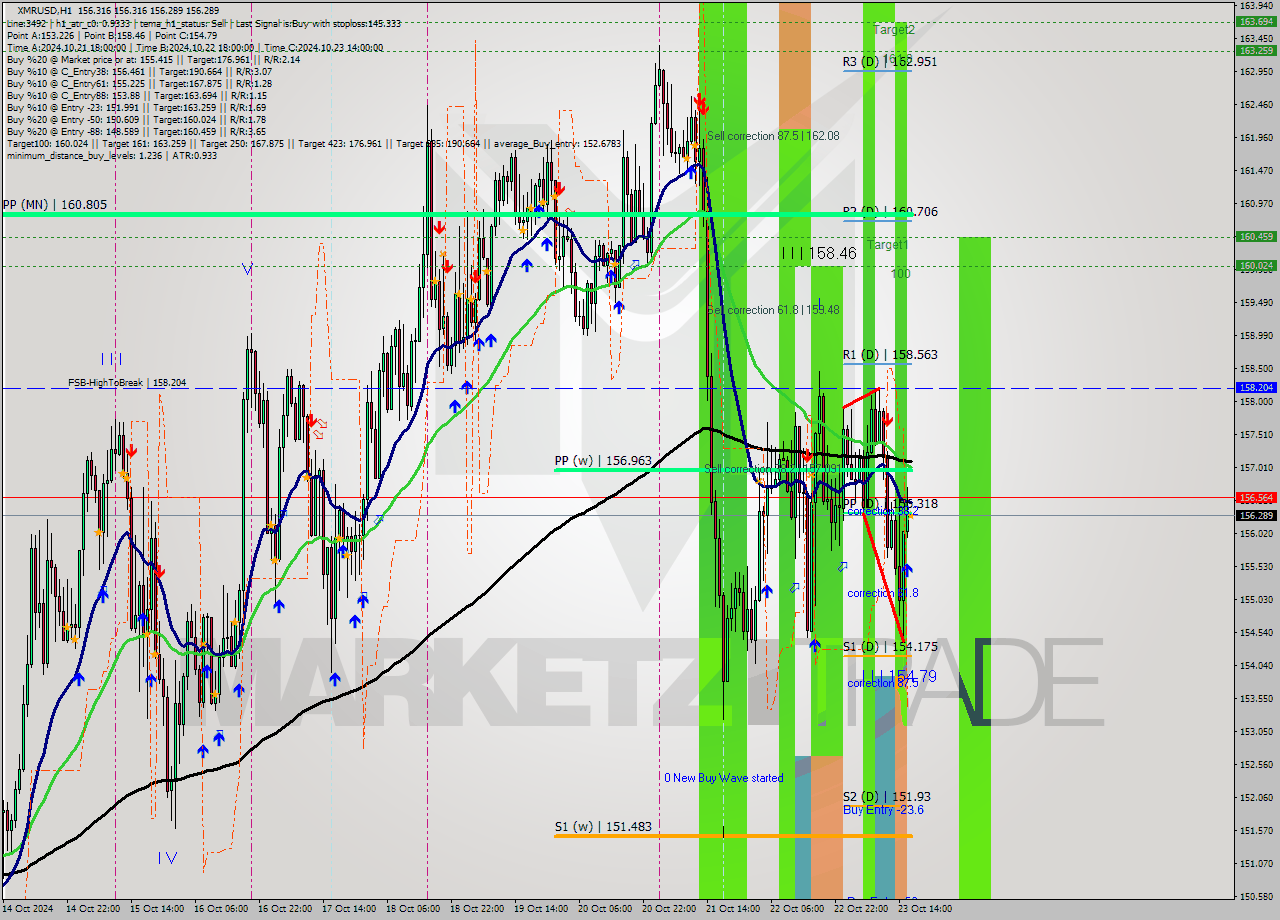Click the '0 New Buy Wave started' text
This screenshot has height=920, width=1280.
coord(724,778)
